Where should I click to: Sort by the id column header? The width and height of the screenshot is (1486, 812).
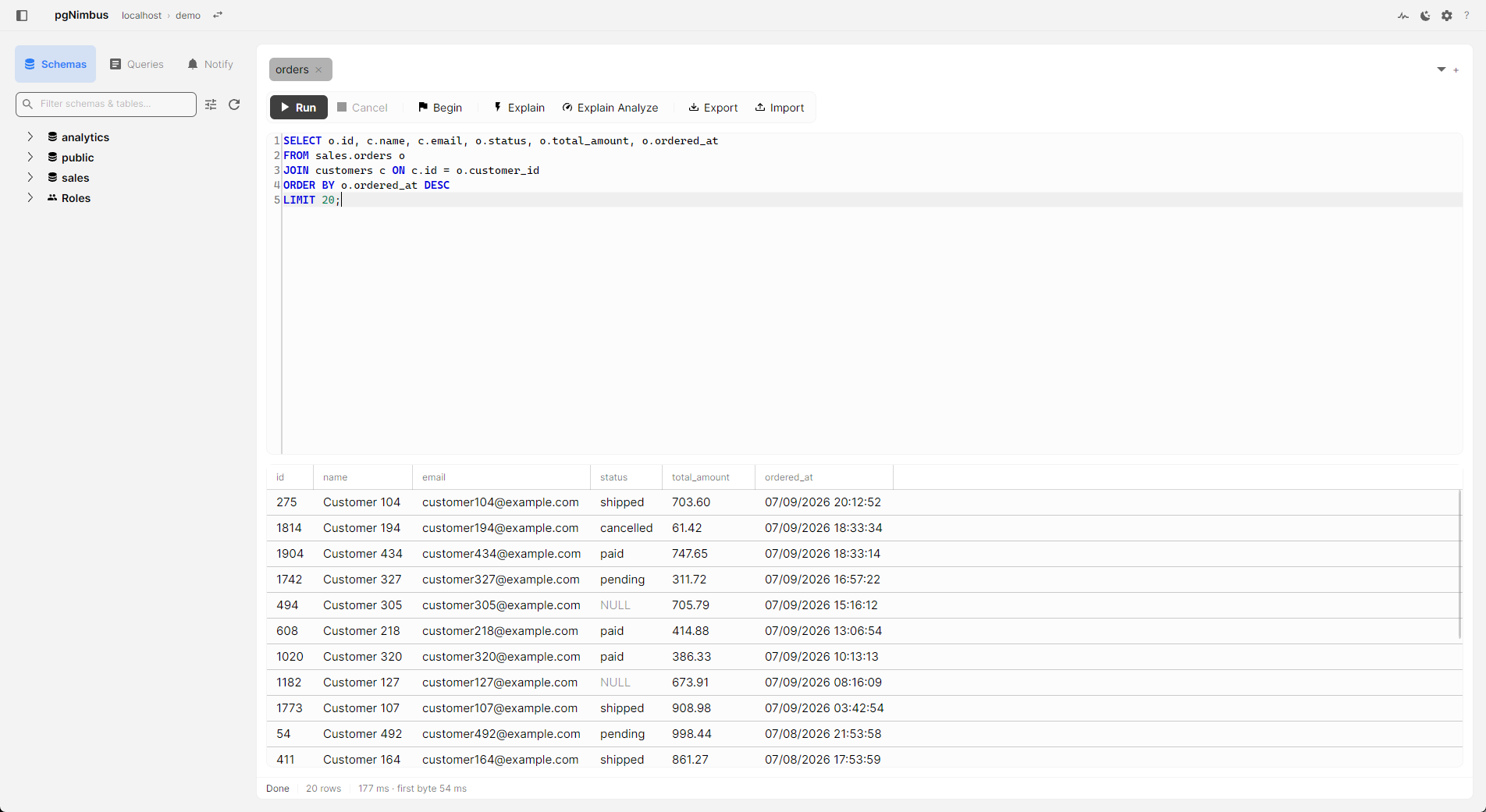coord(290,477)
